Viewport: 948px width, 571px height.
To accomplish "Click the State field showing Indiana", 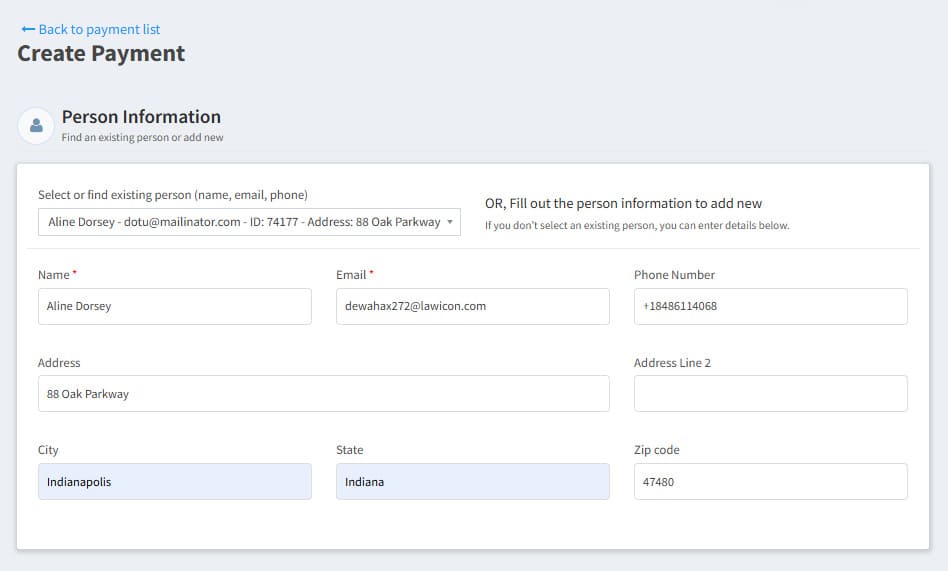I will point(473,481).
